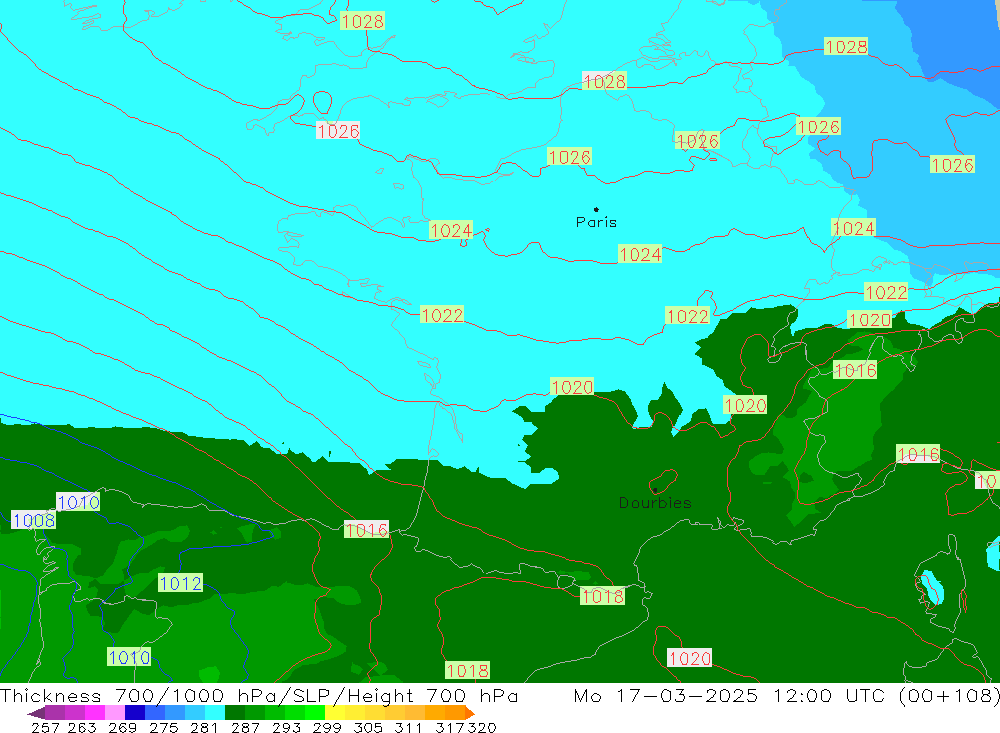Pick the cyan legend swatch
The image size is (1000, 733).
[215, 713]
